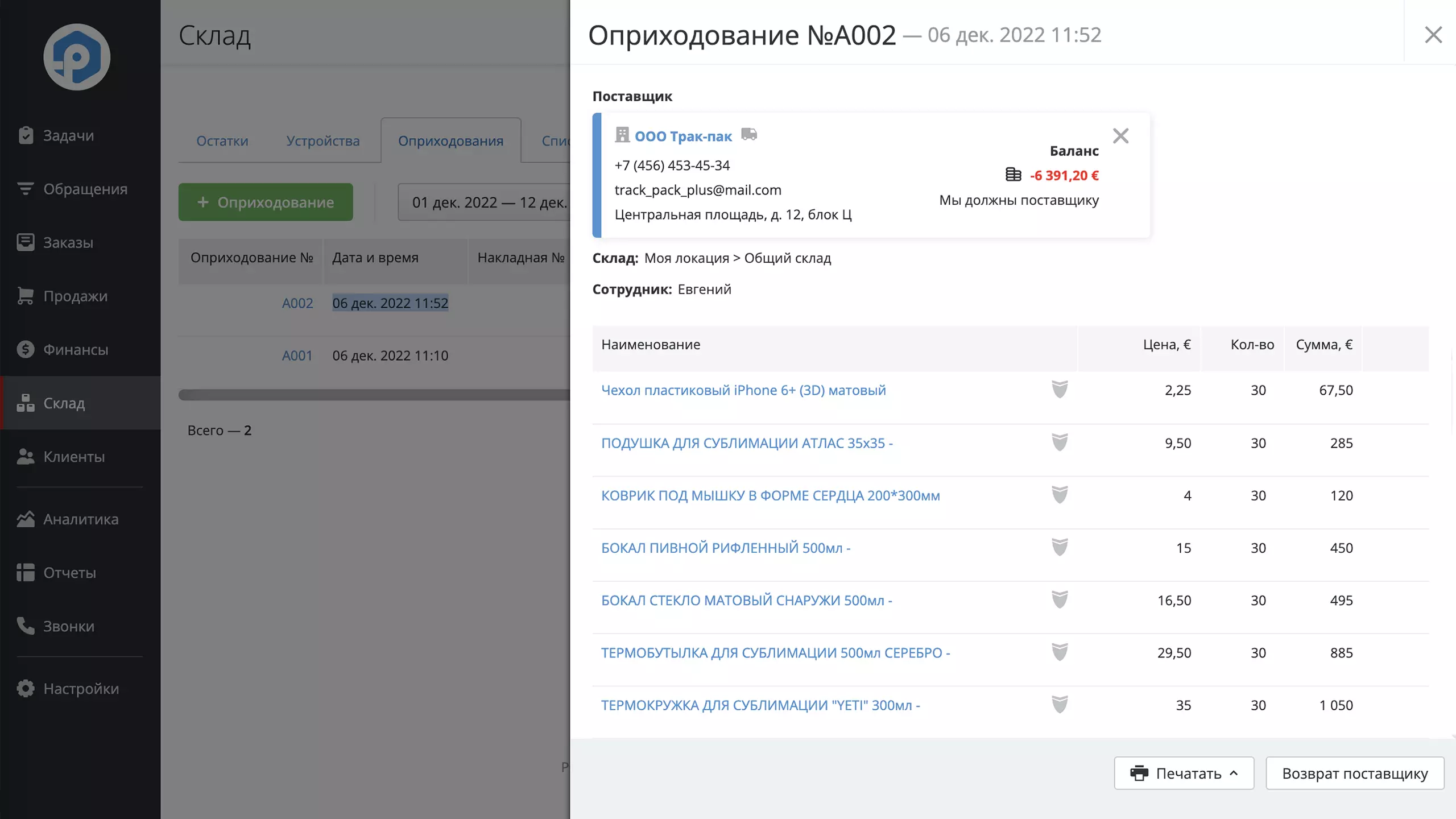Switch to the Устройства tab
This screenshot has height=819, width=1456.
(323, 140)
